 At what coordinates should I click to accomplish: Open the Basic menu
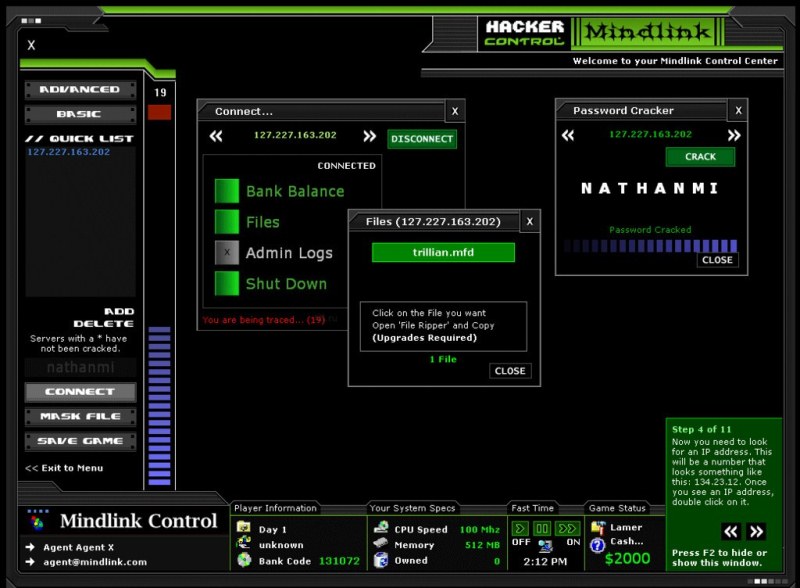pyautogui.click(x=79, y=114)
